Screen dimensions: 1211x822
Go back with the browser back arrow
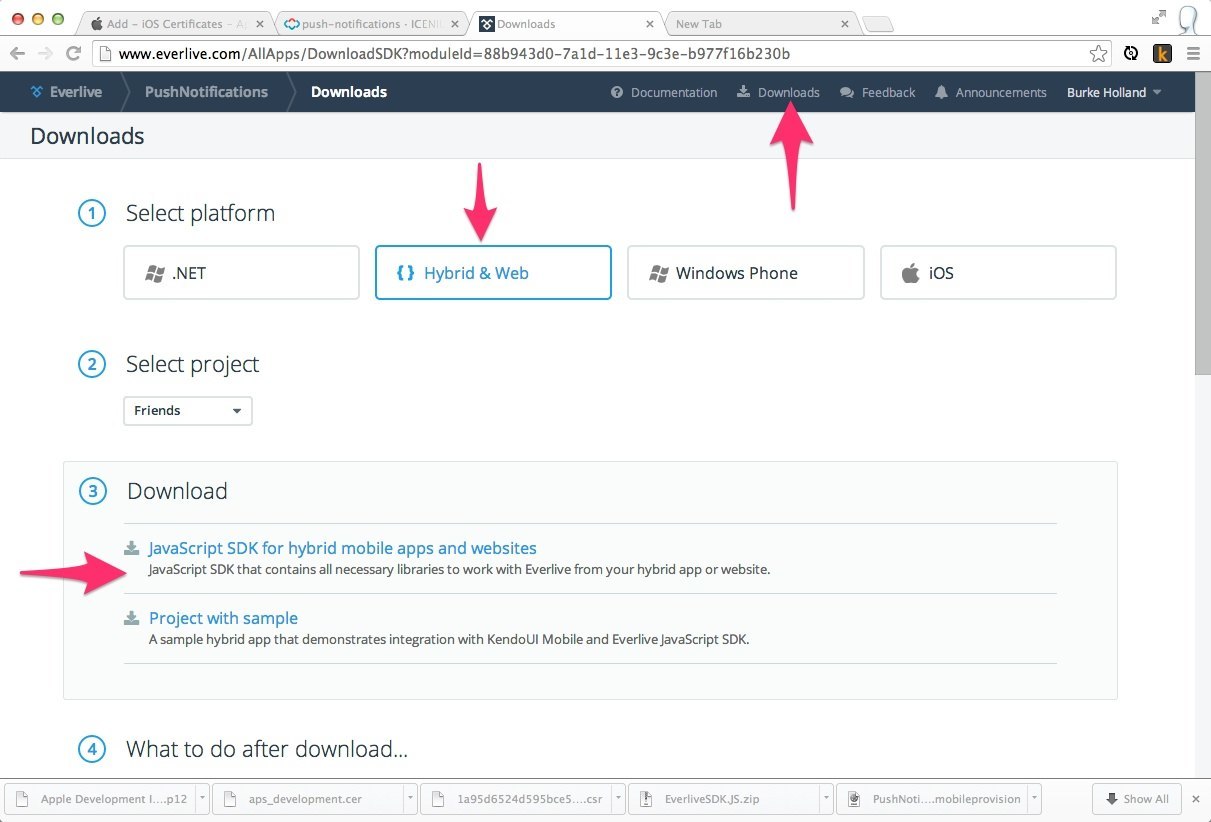(18, 54)
